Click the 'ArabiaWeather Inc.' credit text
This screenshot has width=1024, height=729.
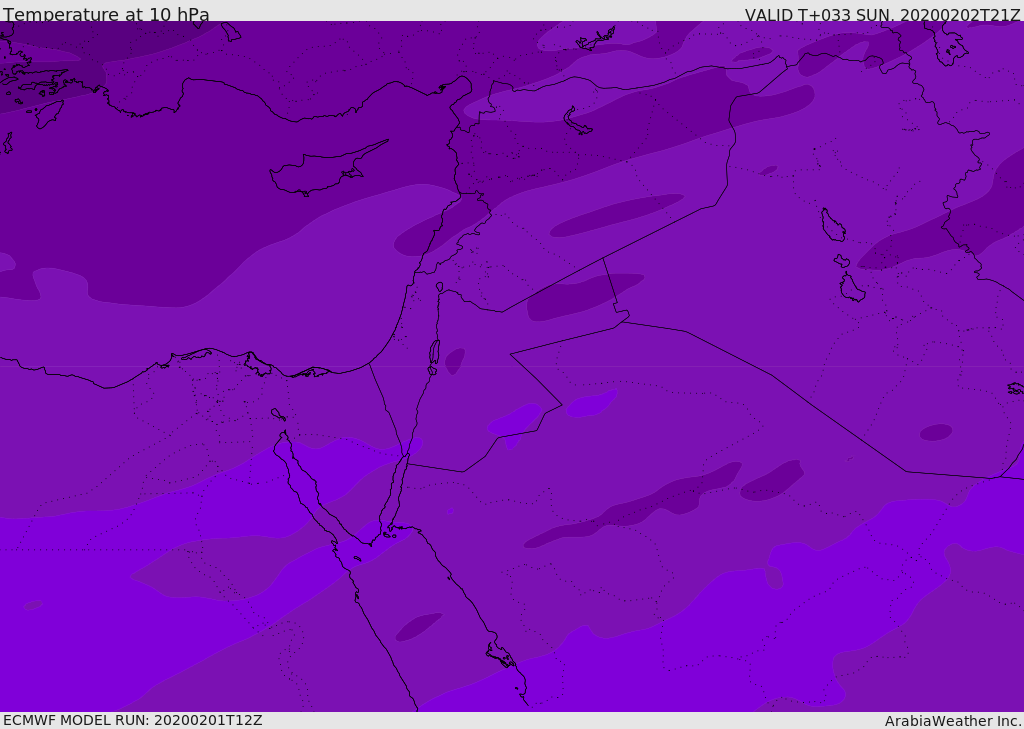(953, 721)
